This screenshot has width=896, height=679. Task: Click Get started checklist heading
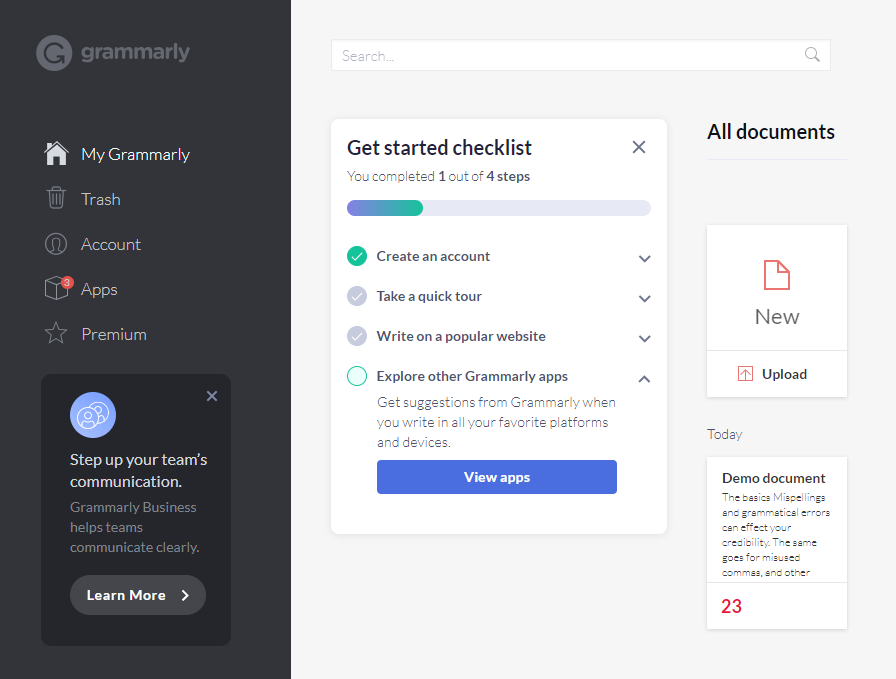click(x=439, y=147)
